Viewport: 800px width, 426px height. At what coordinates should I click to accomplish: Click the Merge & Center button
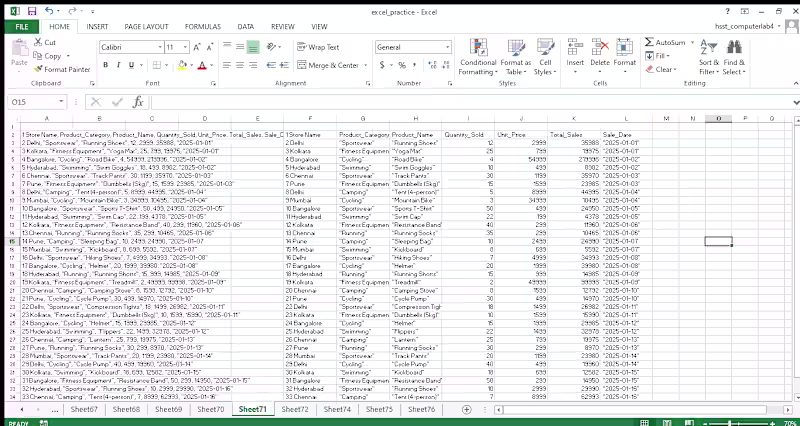pos(328,65)
